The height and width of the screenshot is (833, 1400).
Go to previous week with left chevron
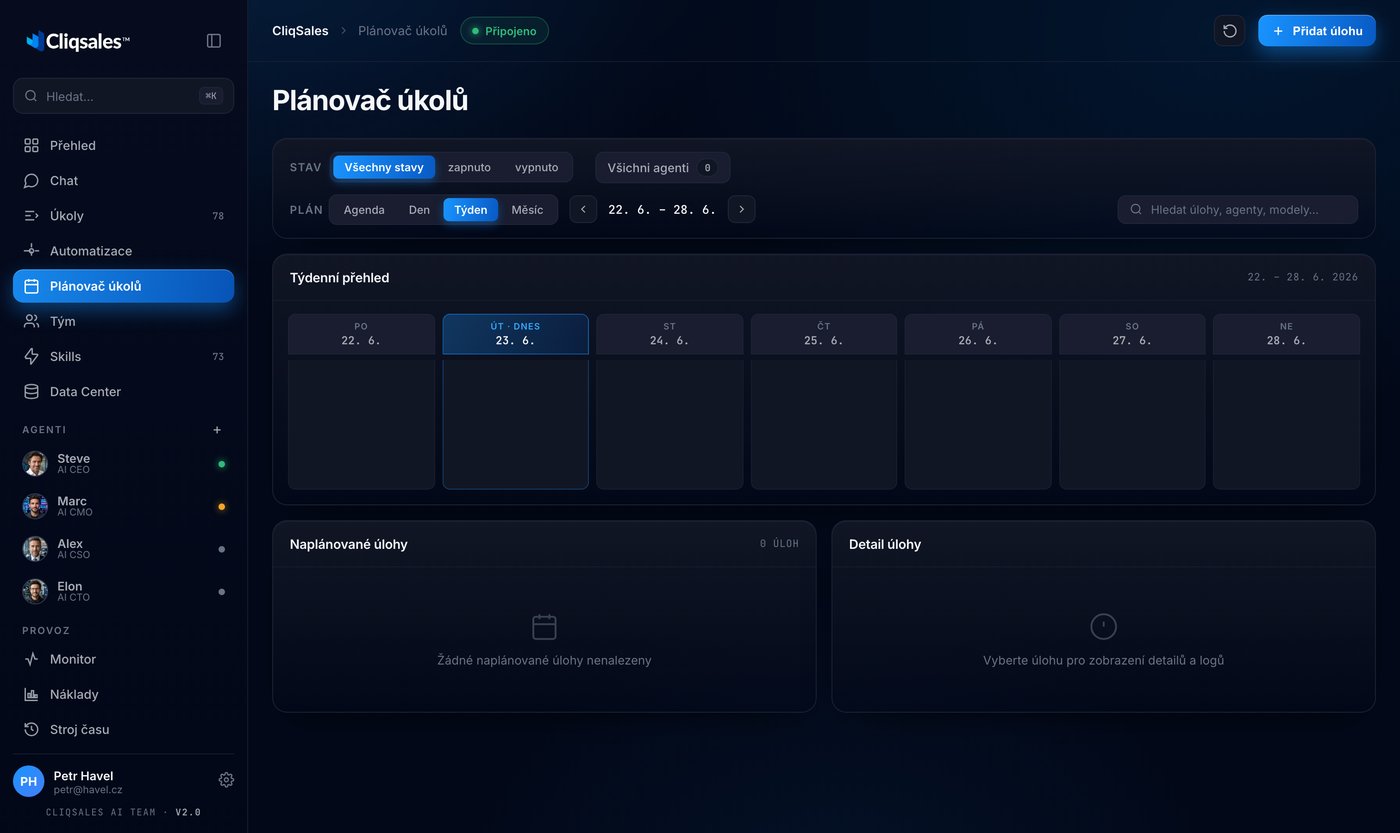pos(583,209)
